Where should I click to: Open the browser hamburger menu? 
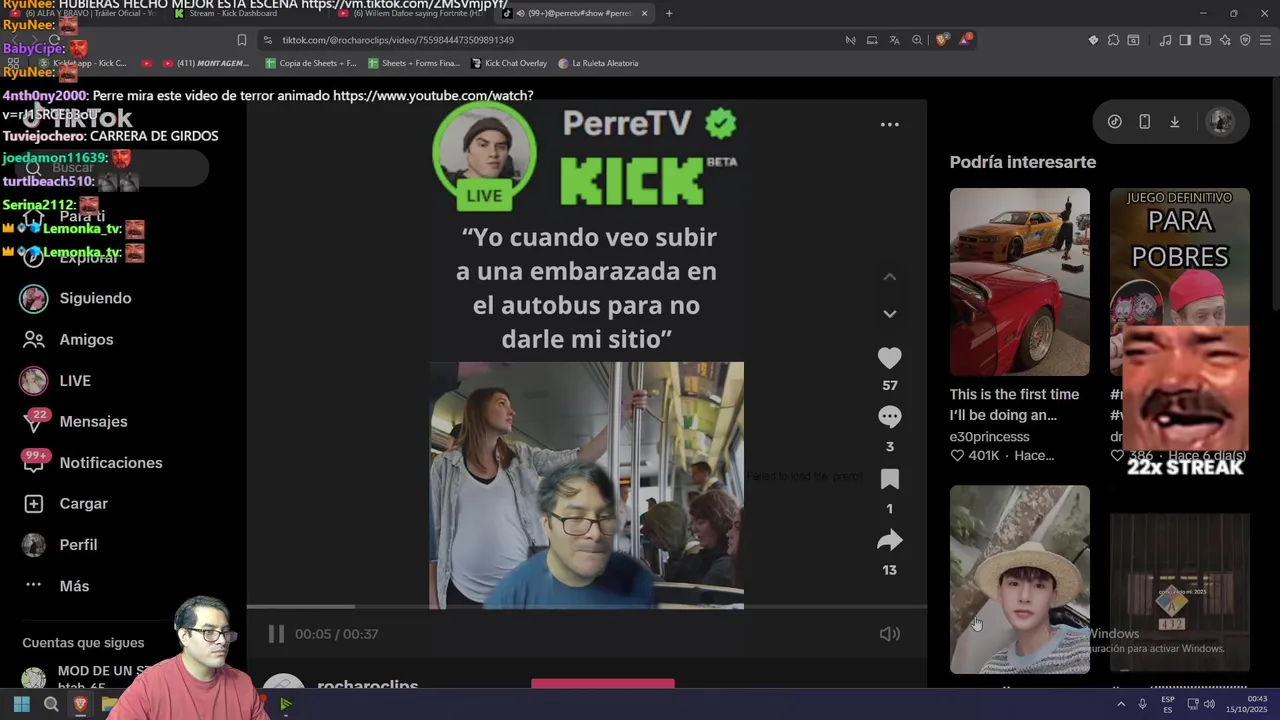(x=1265, y=40)
